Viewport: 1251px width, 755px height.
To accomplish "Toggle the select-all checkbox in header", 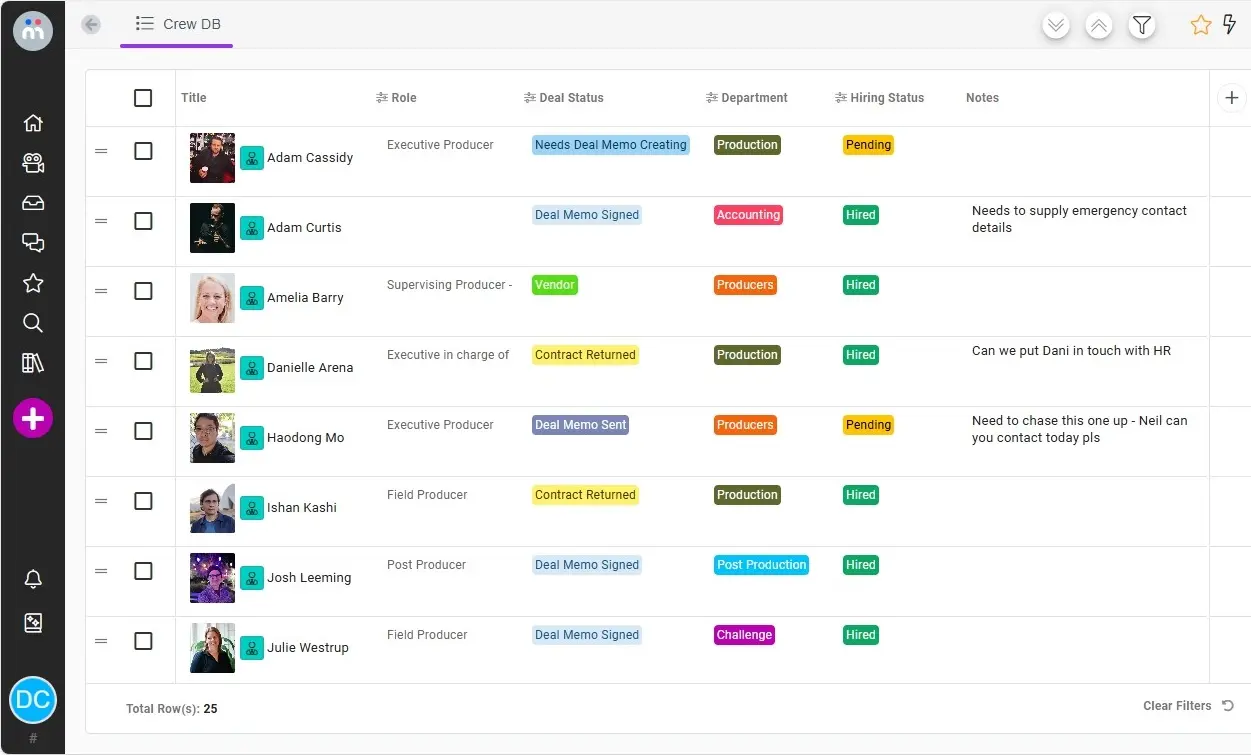I will (x=143, y=98).
